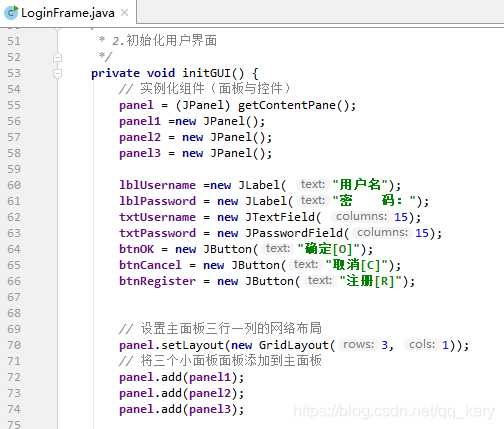
Task: Click comment '将三个小面板面板添加到主面板' on line 71
Action: coord(231,361)
